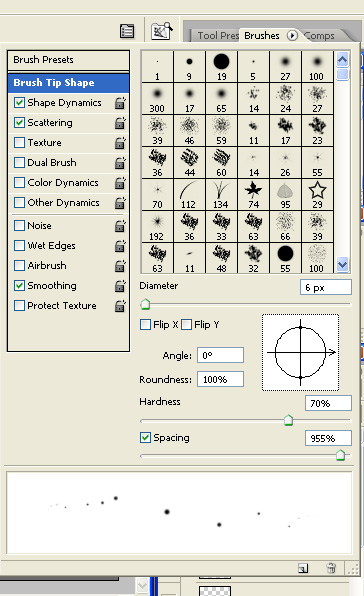
Task: Click the Angle input field
Action: (220, 355)
